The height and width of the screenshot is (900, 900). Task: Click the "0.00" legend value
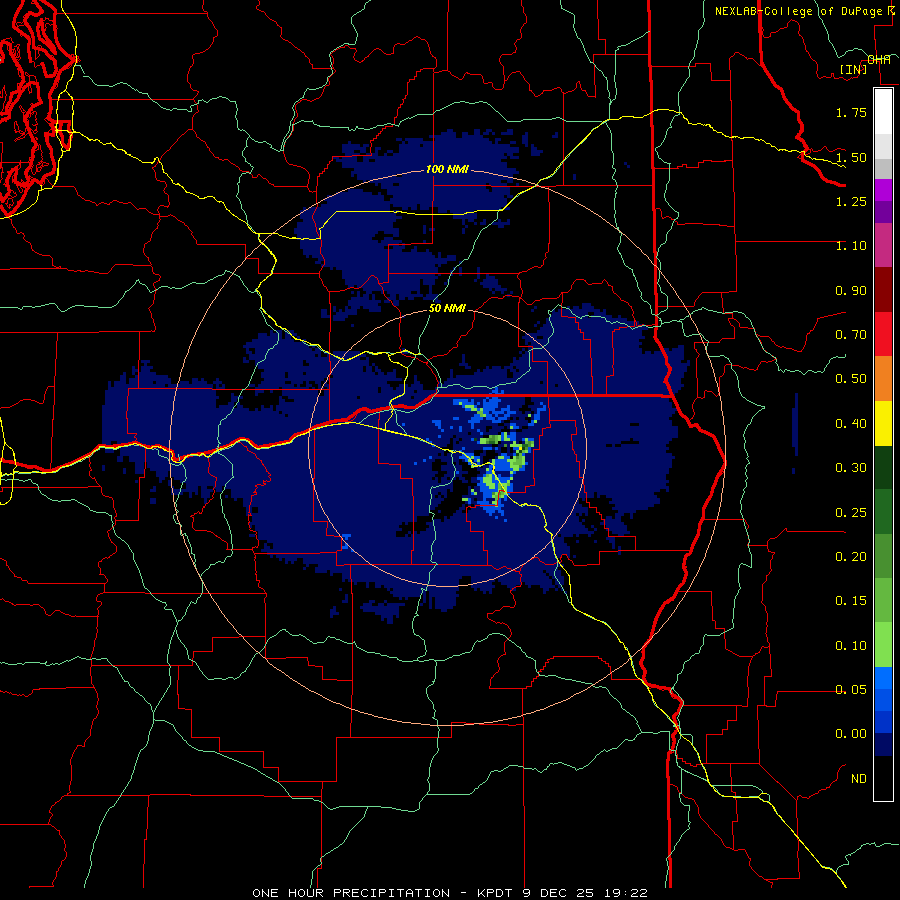pyautogui.click(x=851, y=734)
